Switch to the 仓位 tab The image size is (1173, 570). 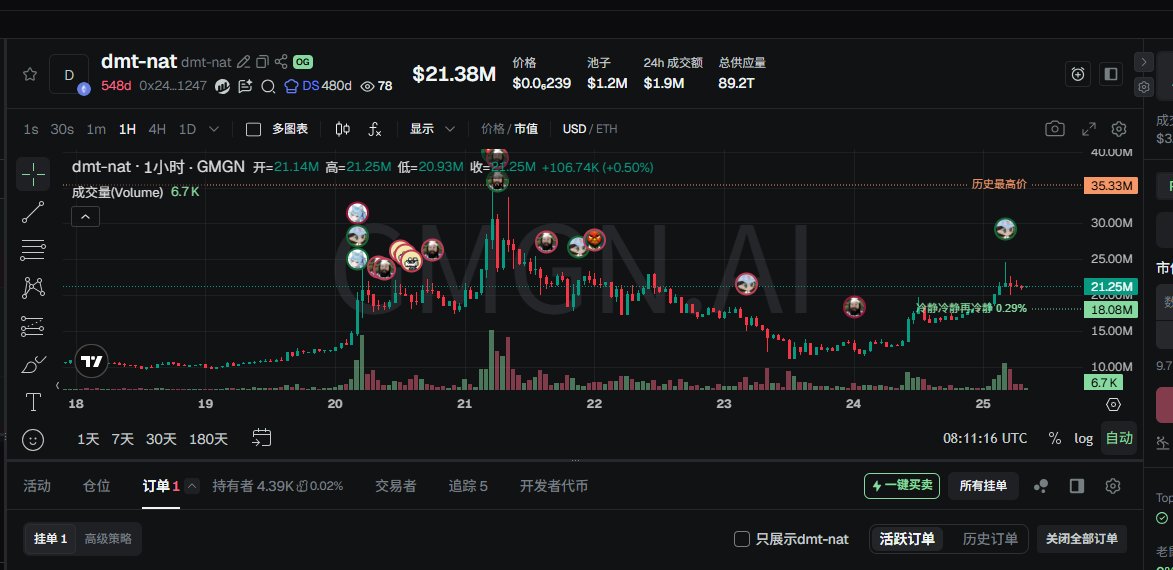point(97,486)
